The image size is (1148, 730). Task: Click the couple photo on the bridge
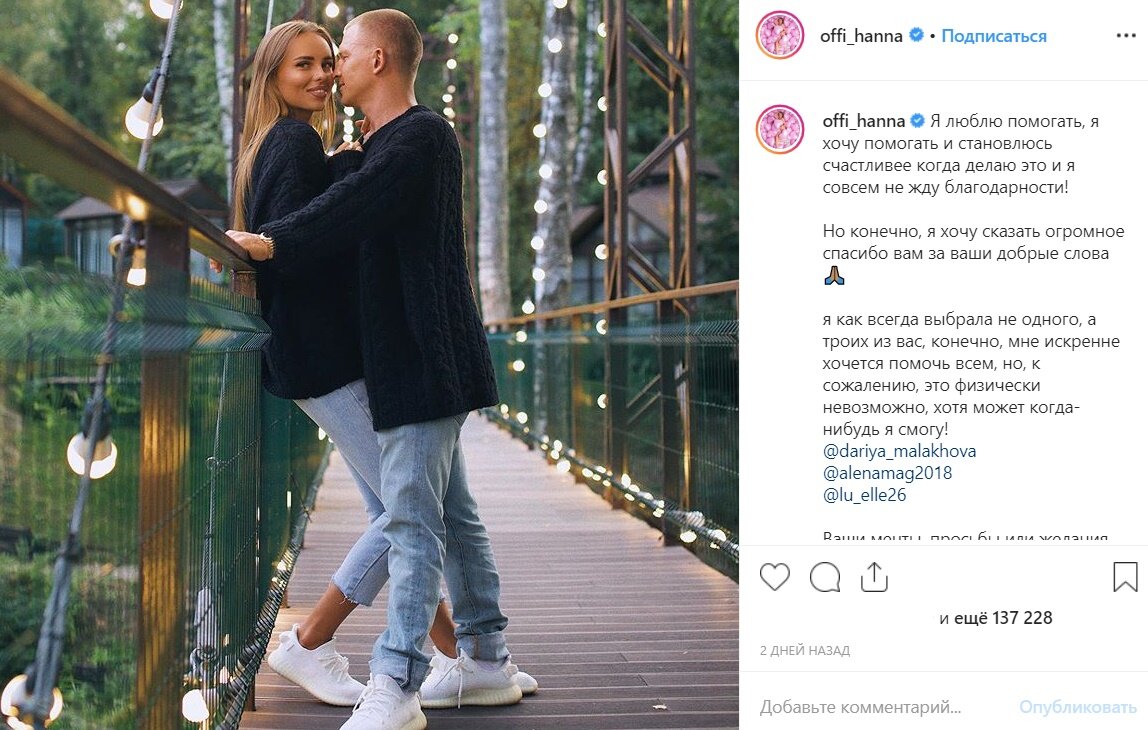[x=369, y=365]
